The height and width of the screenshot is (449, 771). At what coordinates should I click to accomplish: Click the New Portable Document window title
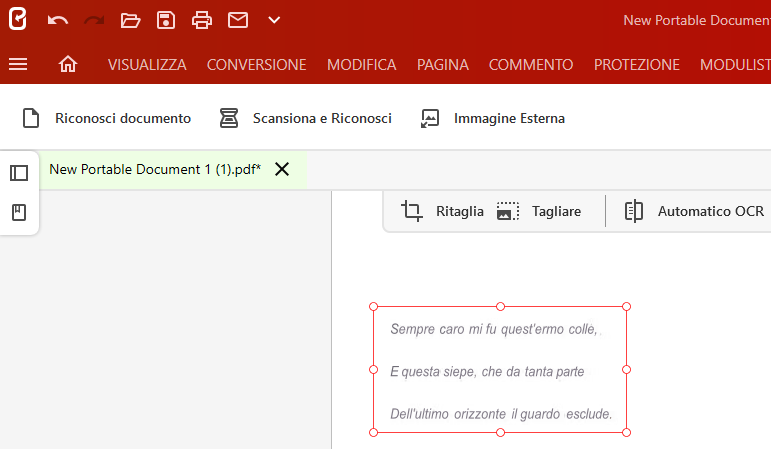(x=697, y=20)
